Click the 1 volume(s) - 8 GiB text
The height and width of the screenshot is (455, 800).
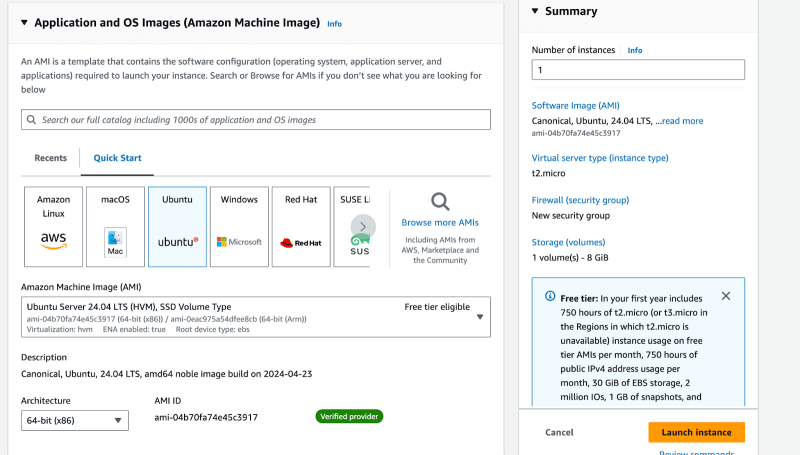[x=570, y=258]
